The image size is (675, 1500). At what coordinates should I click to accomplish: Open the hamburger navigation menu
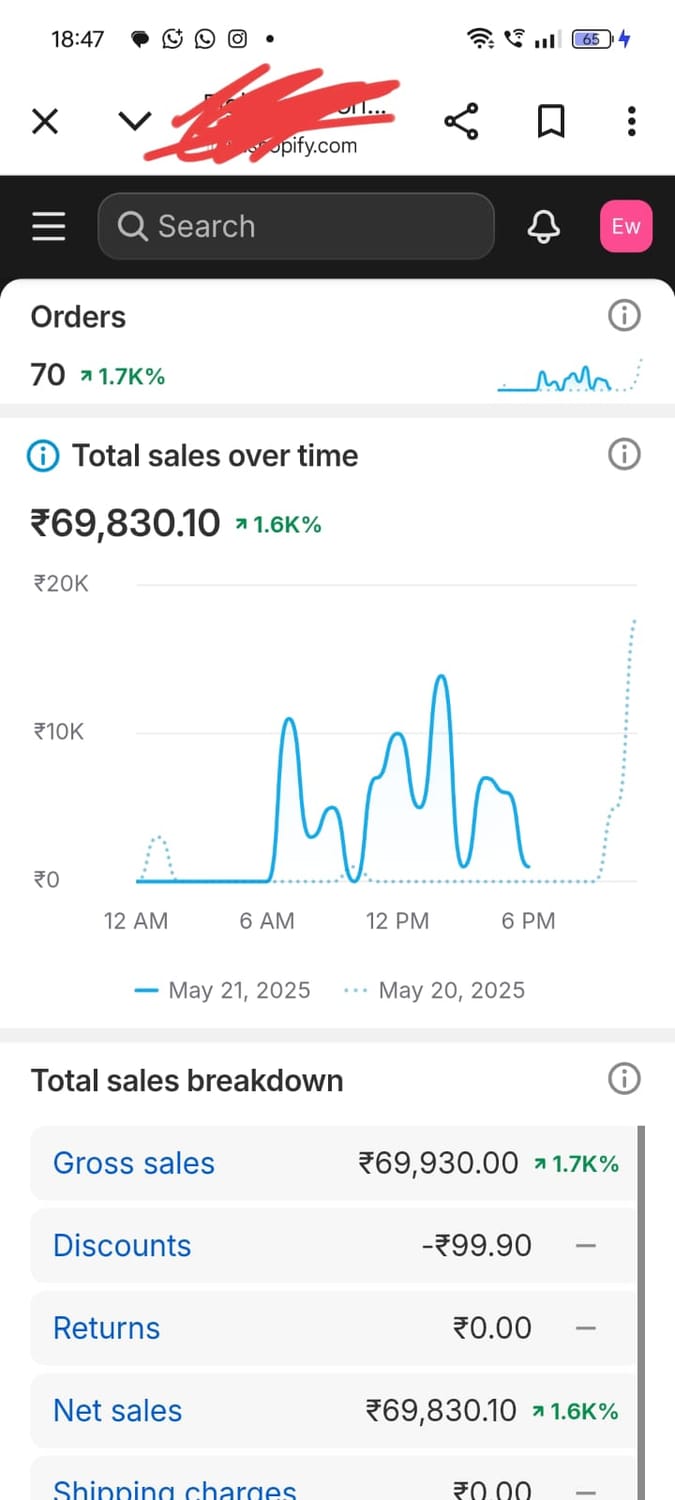point(48,226)
